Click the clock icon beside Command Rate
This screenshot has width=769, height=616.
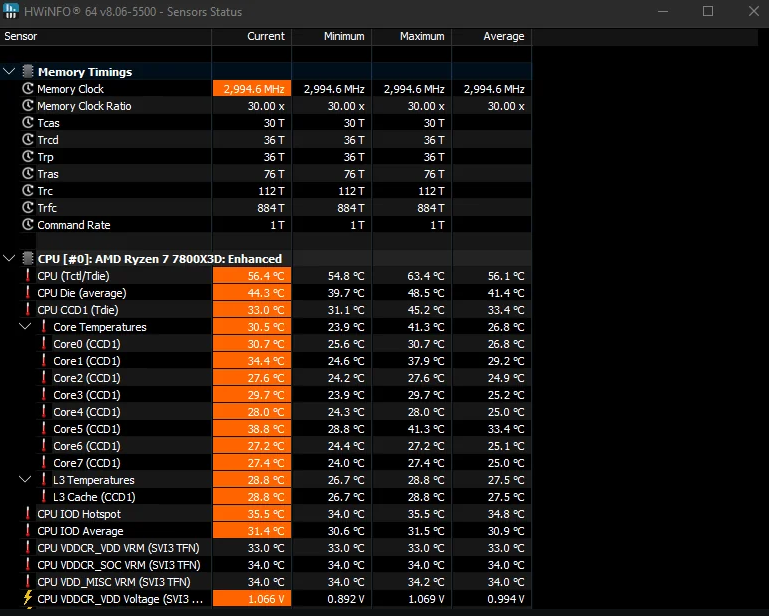pyautogui.click(x=28, y=225)
